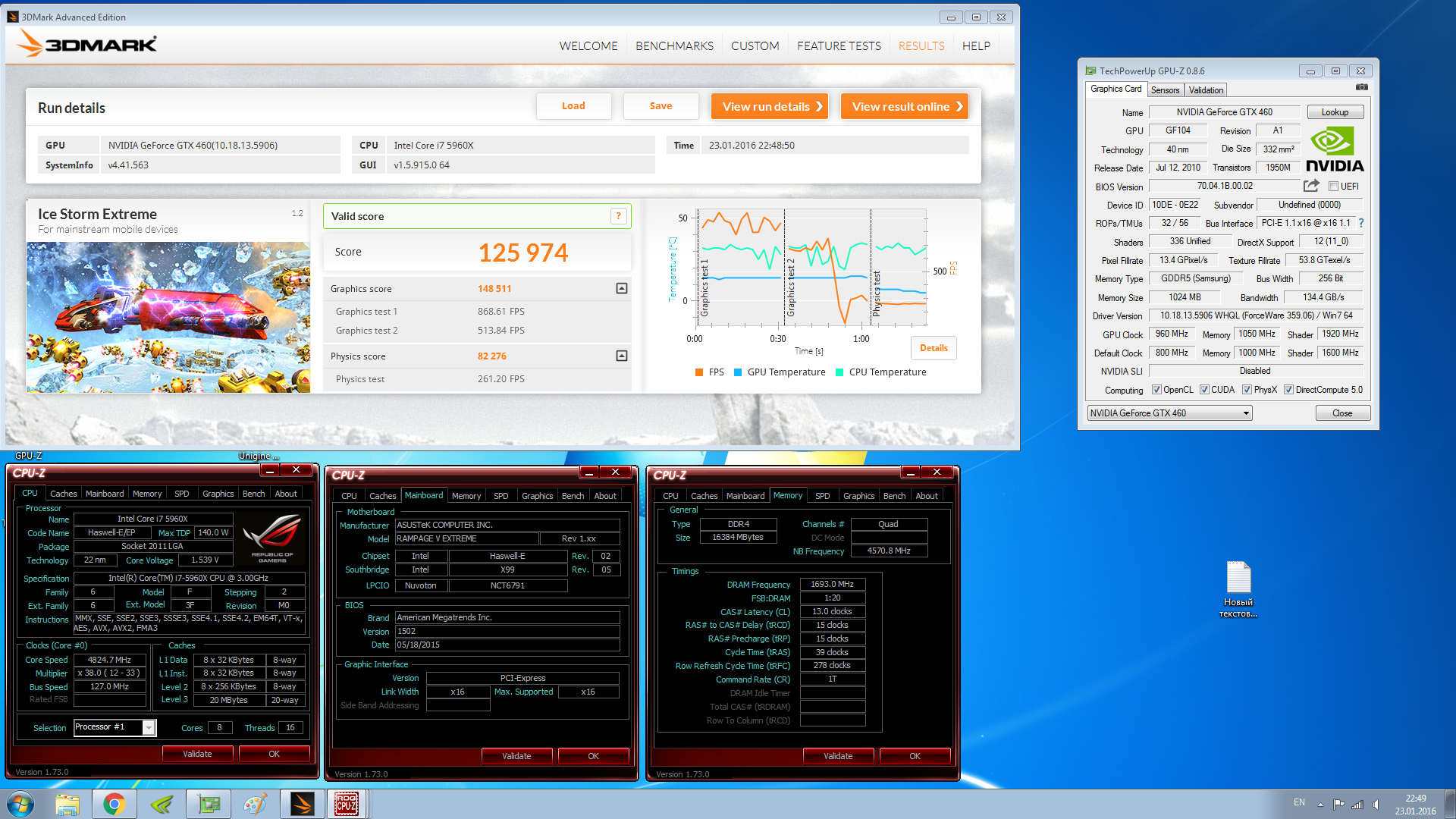Open GPU selection dropdown in GPU-Z
The height and width of the screenshot is (819, 1456).
click(x=1169, y=413)
